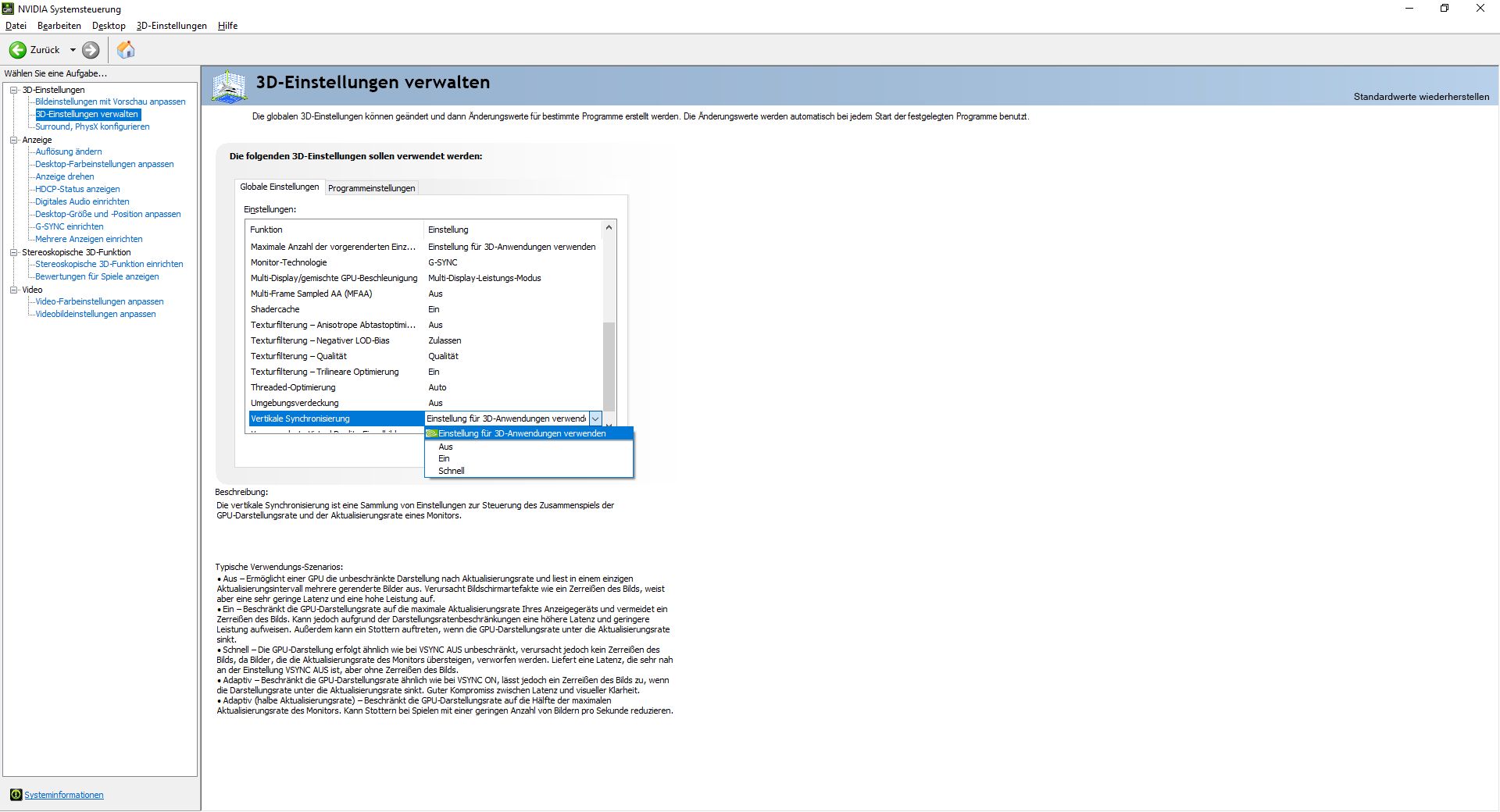
Task: Click the 3D-Einstellungen verwalten header icon
Action: [x=229, y=87]
